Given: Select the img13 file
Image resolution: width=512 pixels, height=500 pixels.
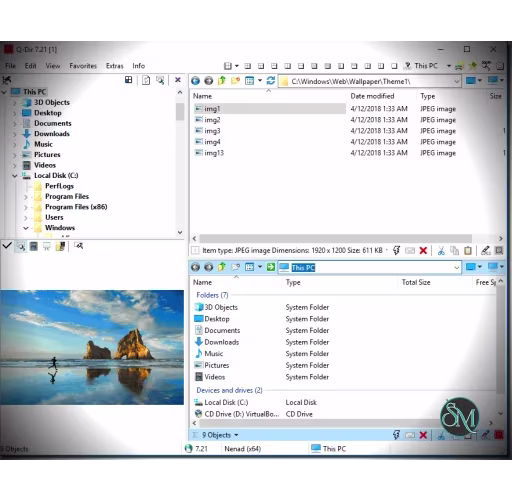Looking at the screenshot, I should click(x=214, y=153).
